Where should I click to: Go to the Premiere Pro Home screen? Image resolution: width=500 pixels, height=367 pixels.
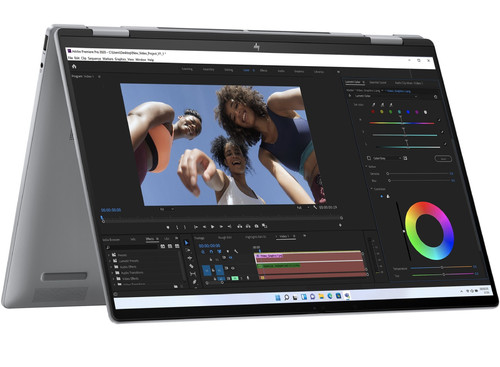coord(74,66)
